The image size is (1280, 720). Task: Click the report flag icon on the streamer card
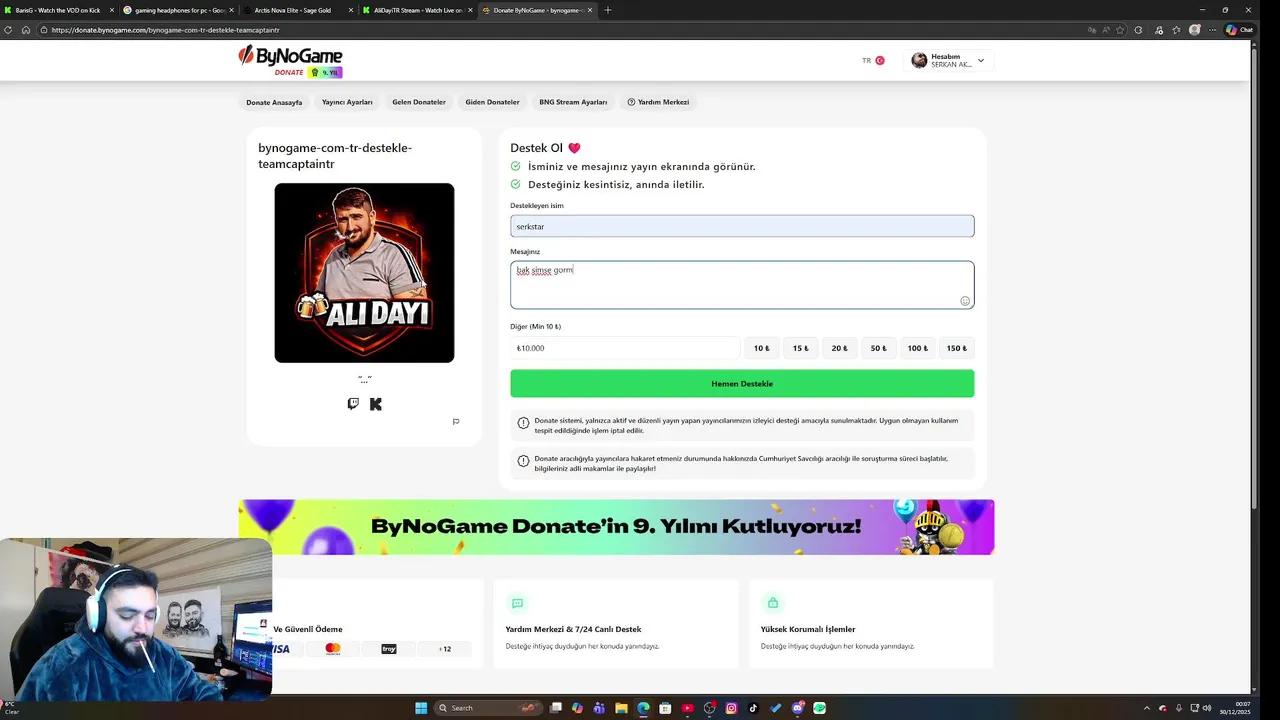(x=456, y=422)
